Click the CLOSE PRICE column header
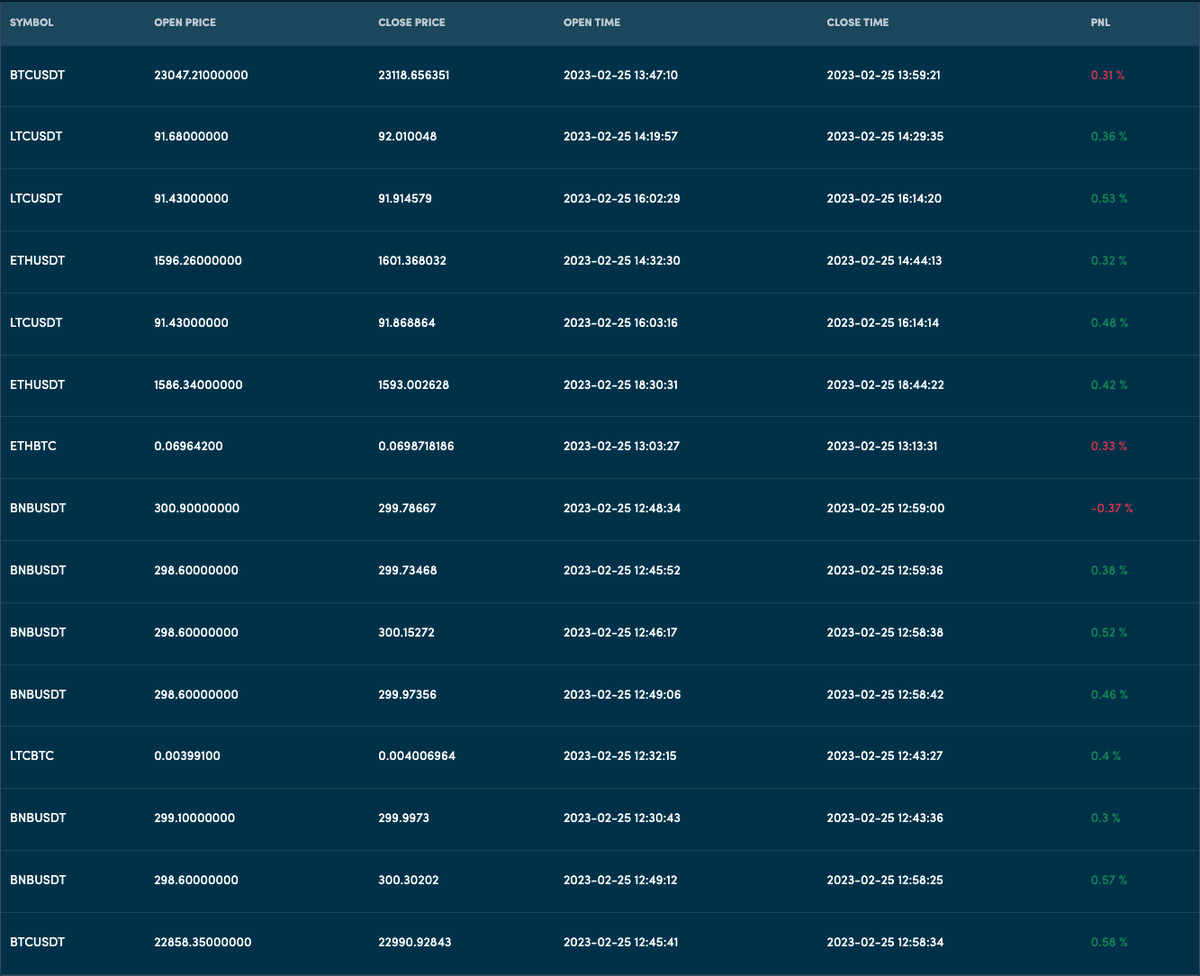This screenshot has width=1200, height=976. point(411,22)
